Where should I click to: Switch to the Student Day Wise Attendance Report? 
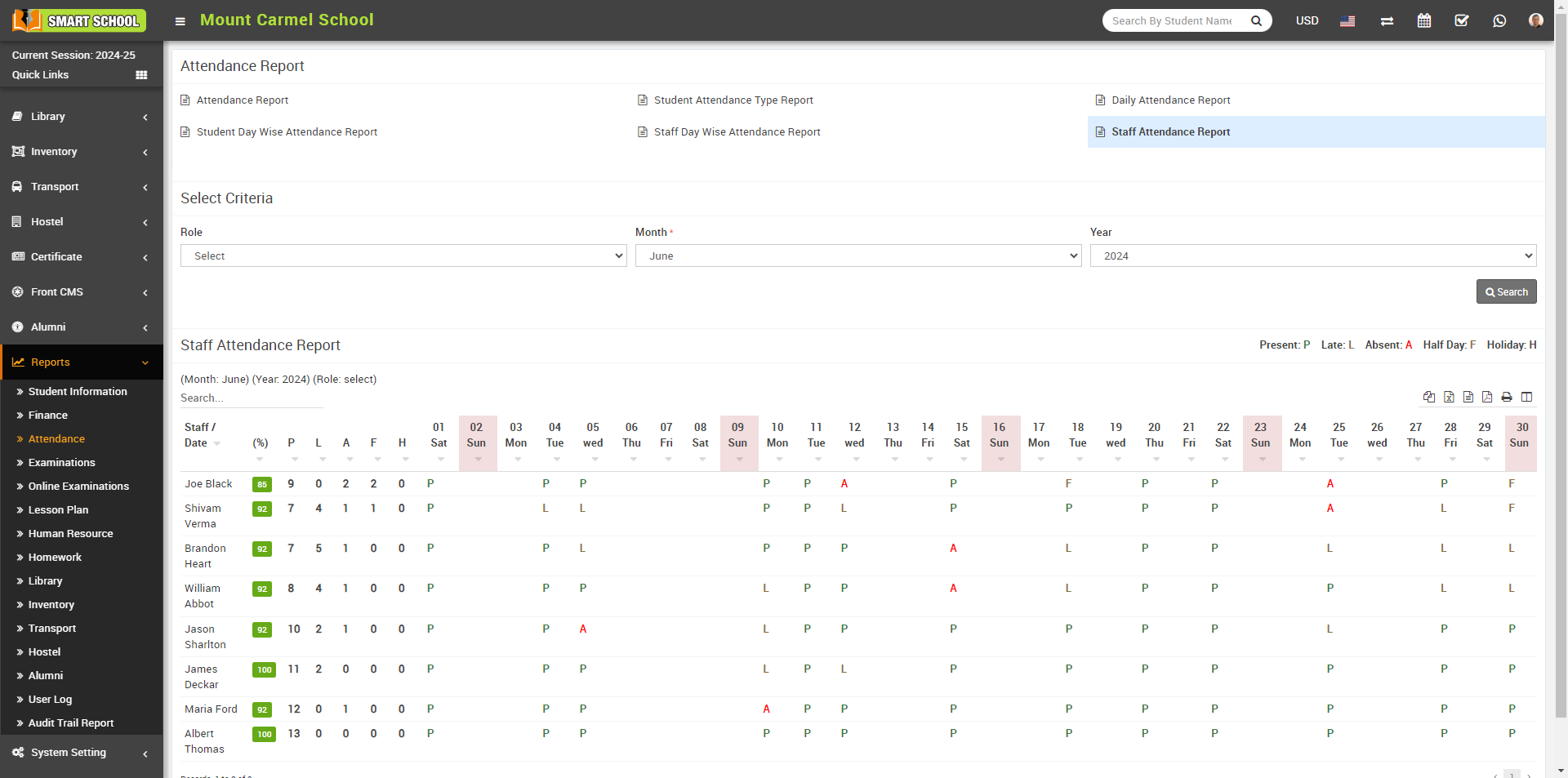[x=287, y=131]
